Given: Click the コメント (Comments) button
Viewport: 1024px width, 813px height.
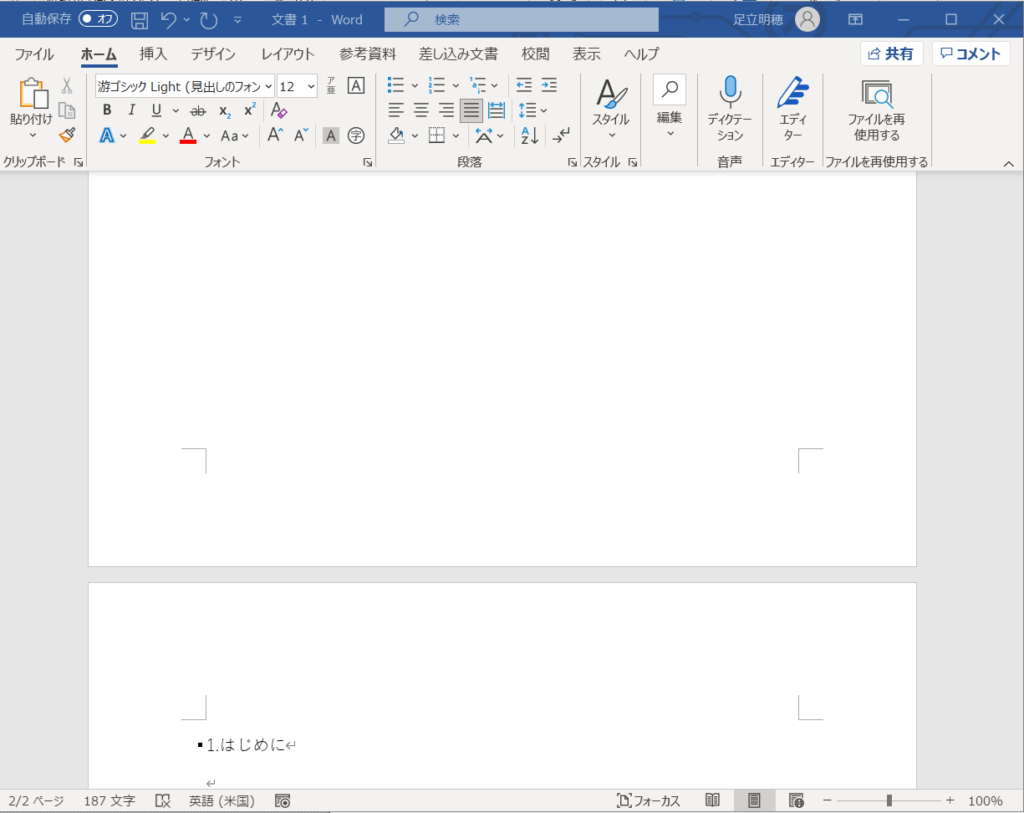Looking at the screenshot, I should [970, 54].
